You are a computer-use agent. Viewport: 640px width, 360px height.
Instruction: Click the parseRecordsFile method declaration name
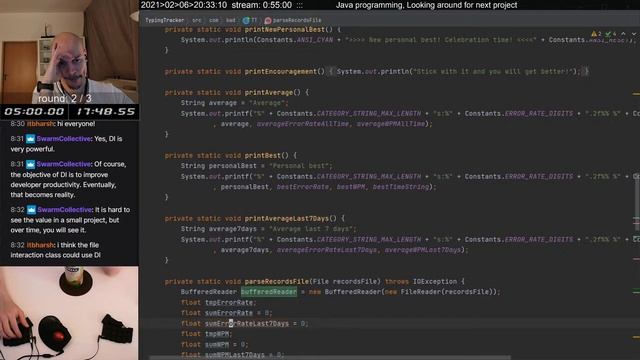pyautogui.click(x=277, y=281)
